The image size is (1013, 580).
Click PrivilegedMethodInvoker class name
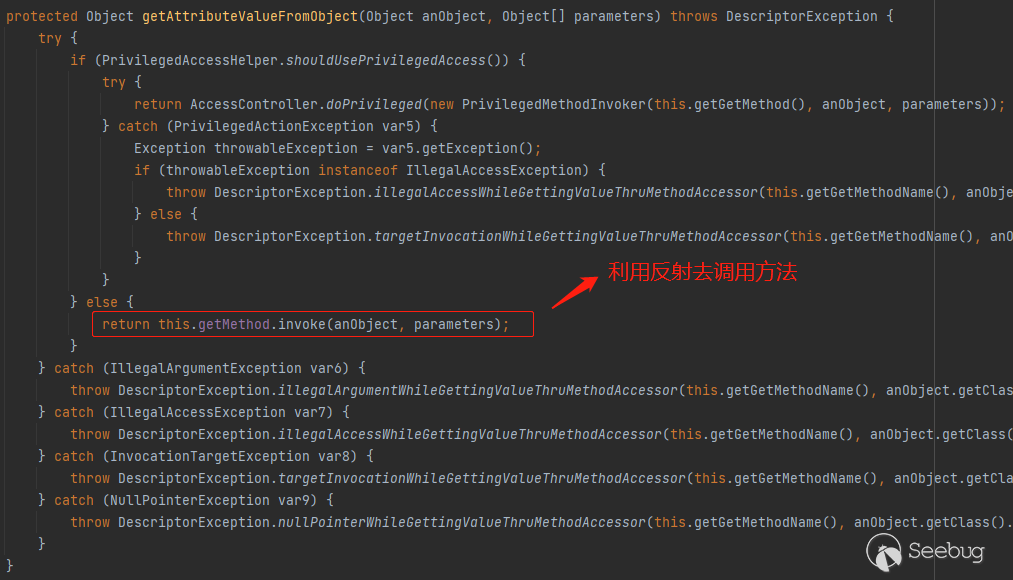click(x=554, y=104)
